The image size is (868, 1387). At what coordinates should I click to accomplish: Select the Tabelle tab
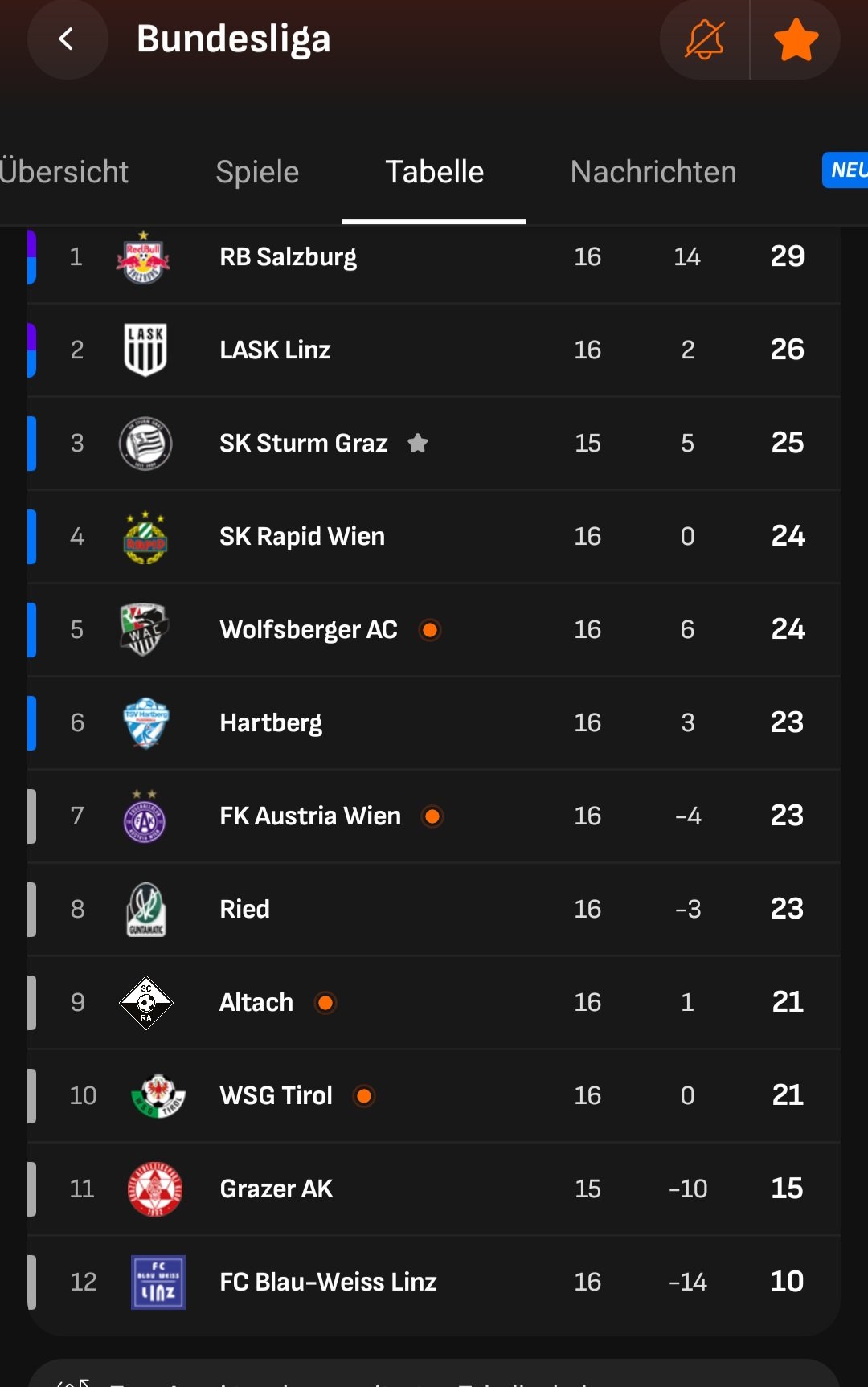pyautogui.click(x=434, y=172)
